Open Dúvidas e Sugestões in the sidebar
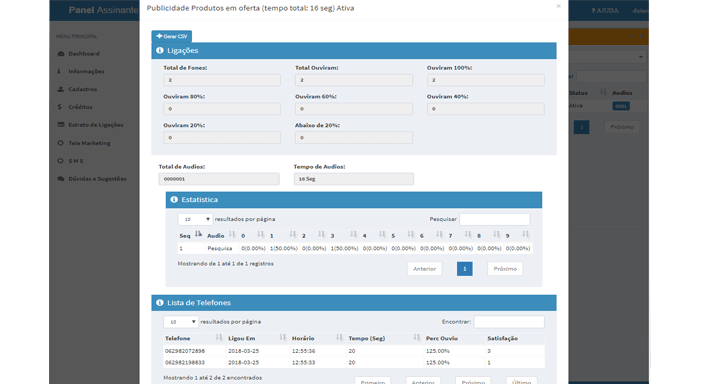709x384 pixels. pos(97,179)
